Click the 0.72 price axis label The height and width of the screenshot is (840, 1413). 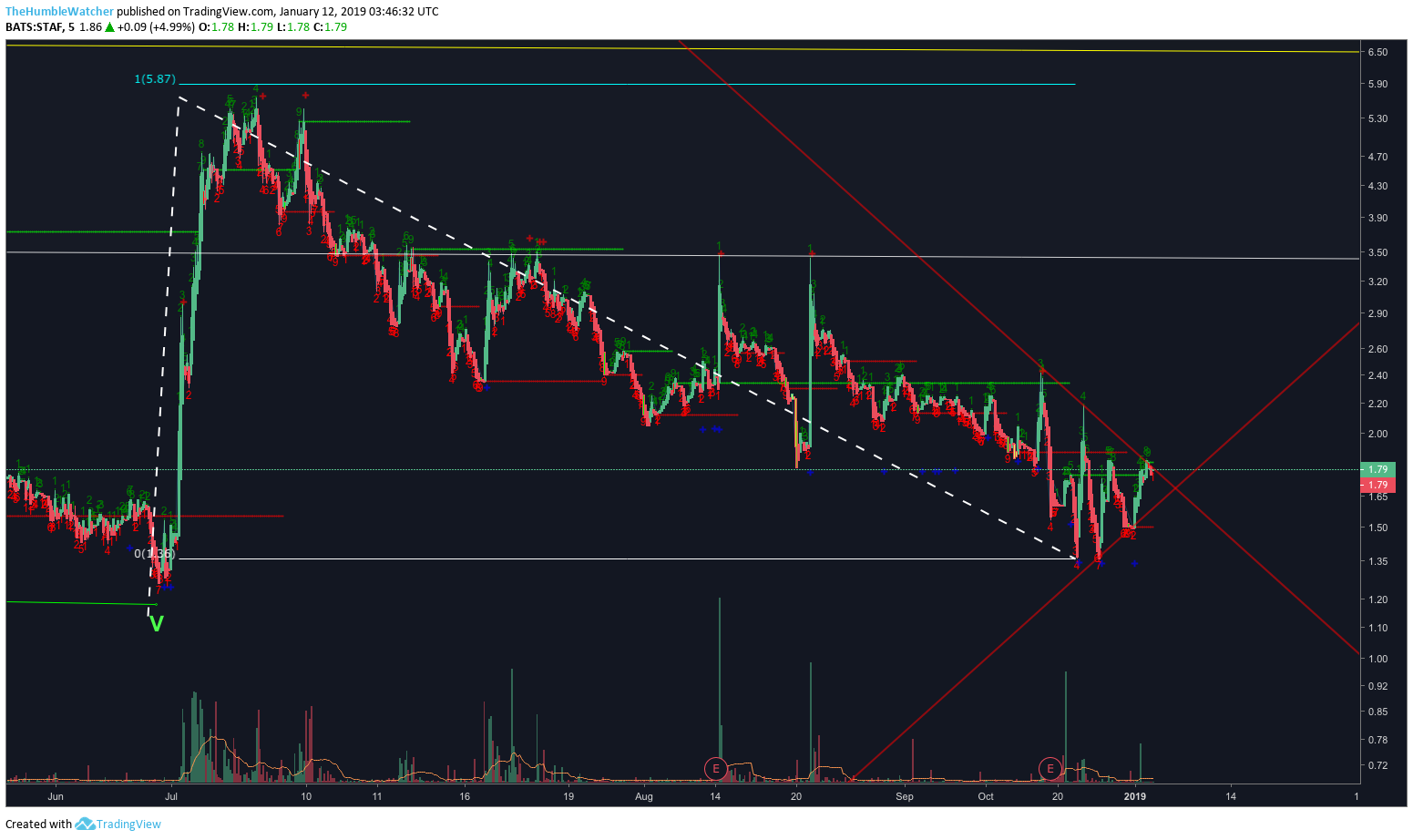[x=1377, y=766]
